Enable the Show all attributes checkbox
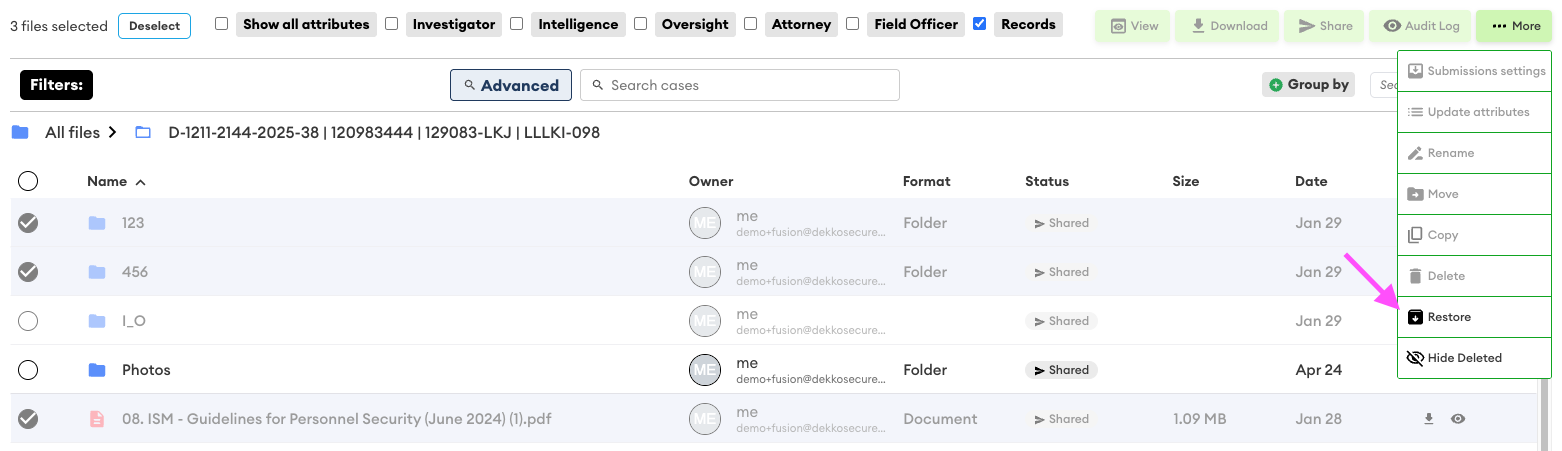The width and height of the screenshot is (1562, 451). (x=222, y=23)
